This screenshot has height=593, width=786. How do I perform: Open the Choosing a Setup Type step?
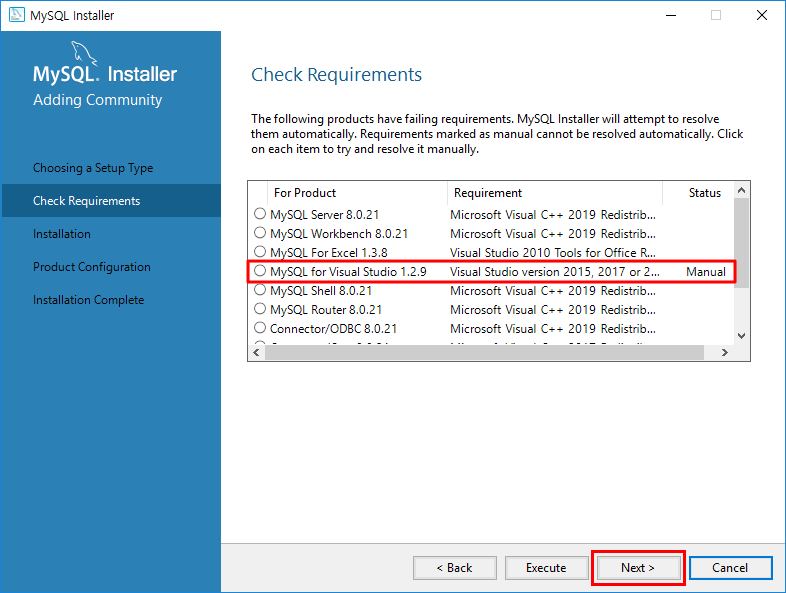93,168
